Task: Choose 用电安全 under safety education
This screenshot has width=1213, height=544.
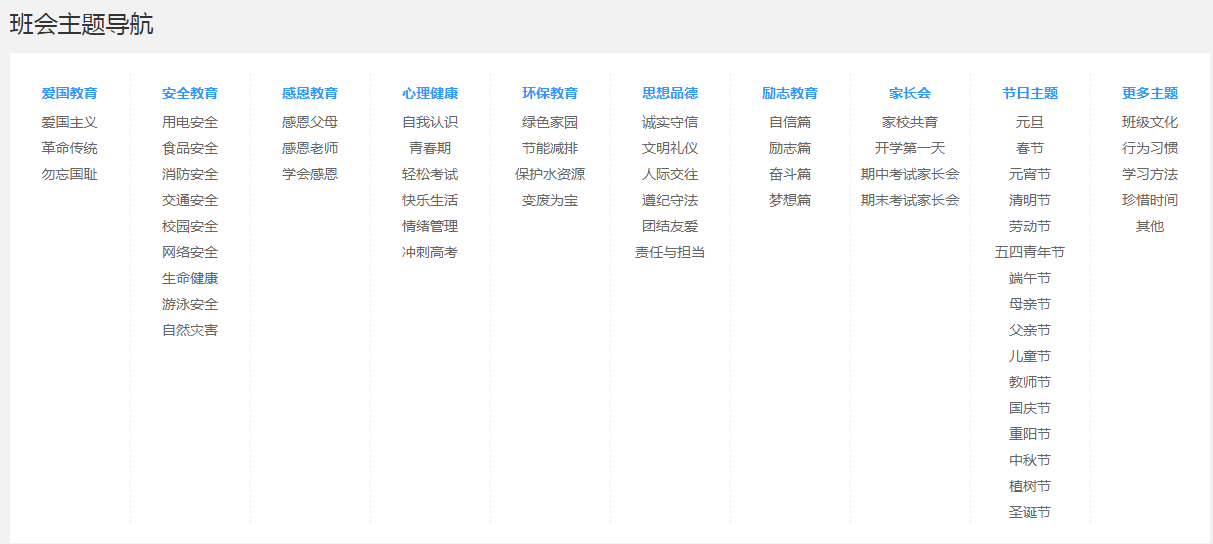Action: click(x=190, y=122)
